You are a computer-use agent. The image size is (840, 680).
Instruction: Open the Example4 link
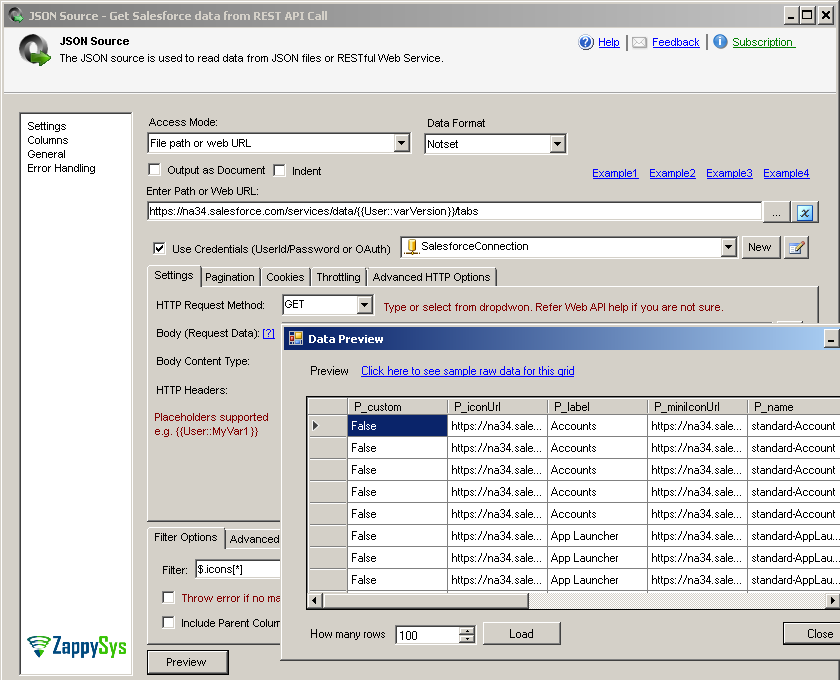pos(786,173)
